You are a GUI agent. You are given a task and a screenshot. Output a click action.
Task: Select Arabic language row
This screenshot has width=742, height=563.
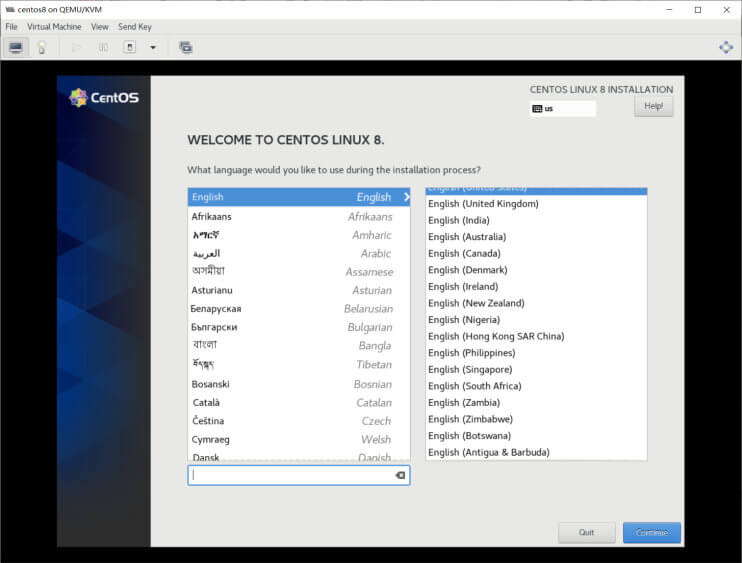[x=299, y=254]
